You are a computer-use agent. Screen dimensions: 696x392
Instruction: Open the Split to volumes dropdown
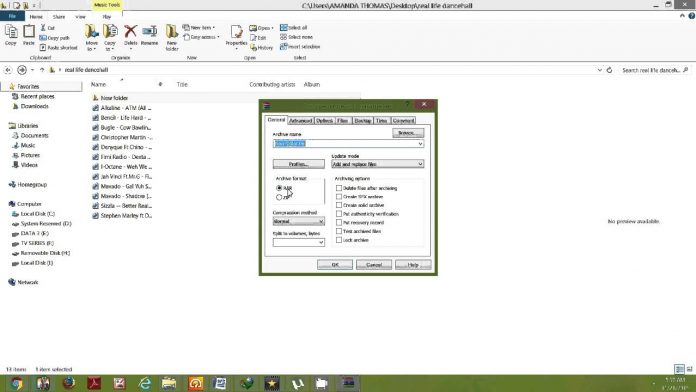click(x=298, y=242)
